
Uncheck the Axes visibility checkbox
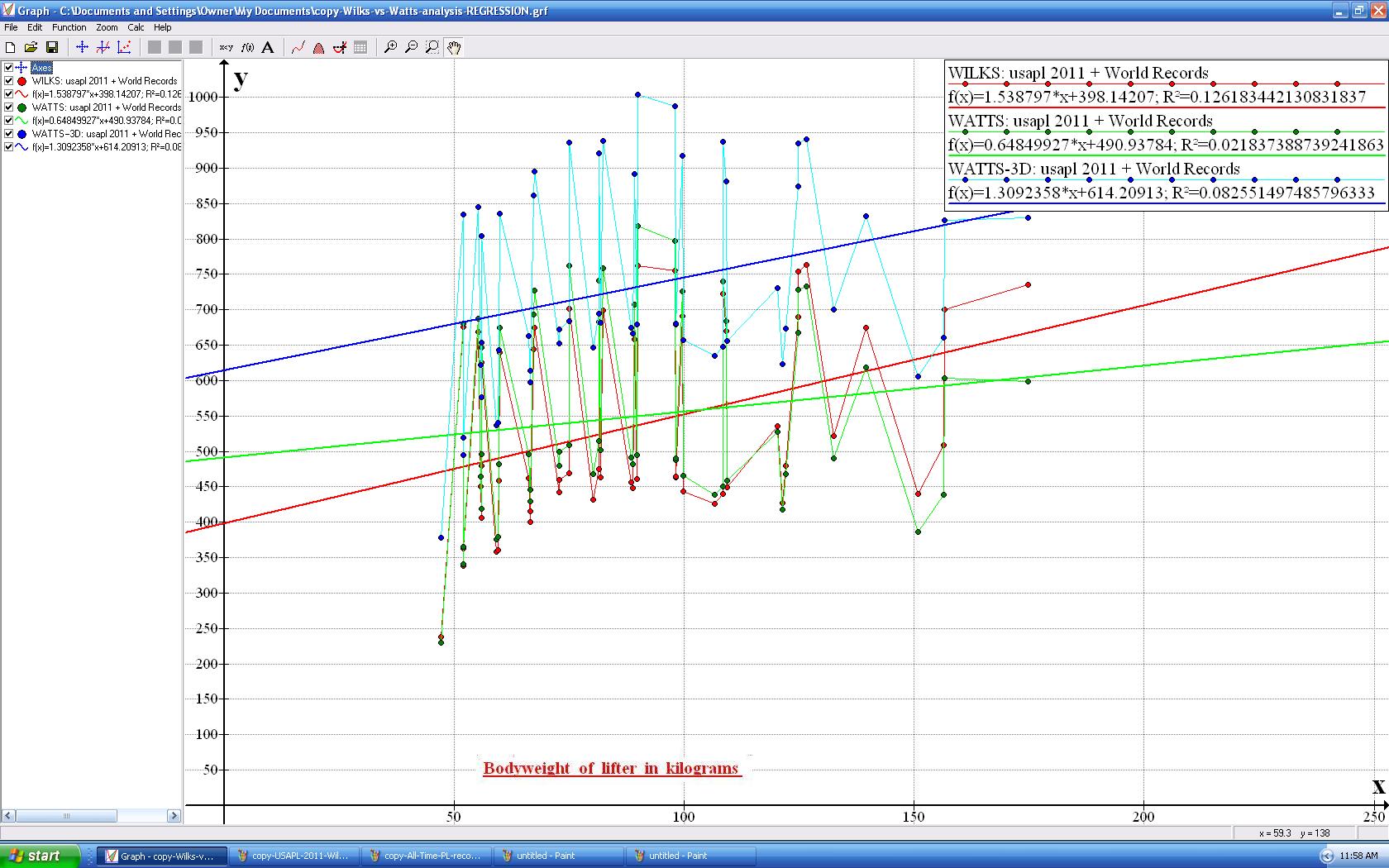9,68
